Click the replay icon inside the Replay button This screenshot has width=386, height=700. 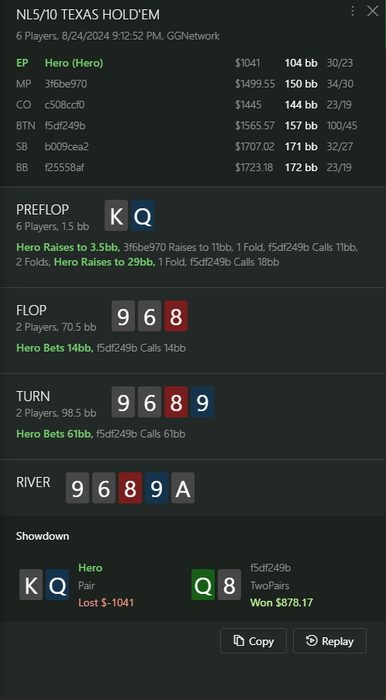click(x=311, y=641)
